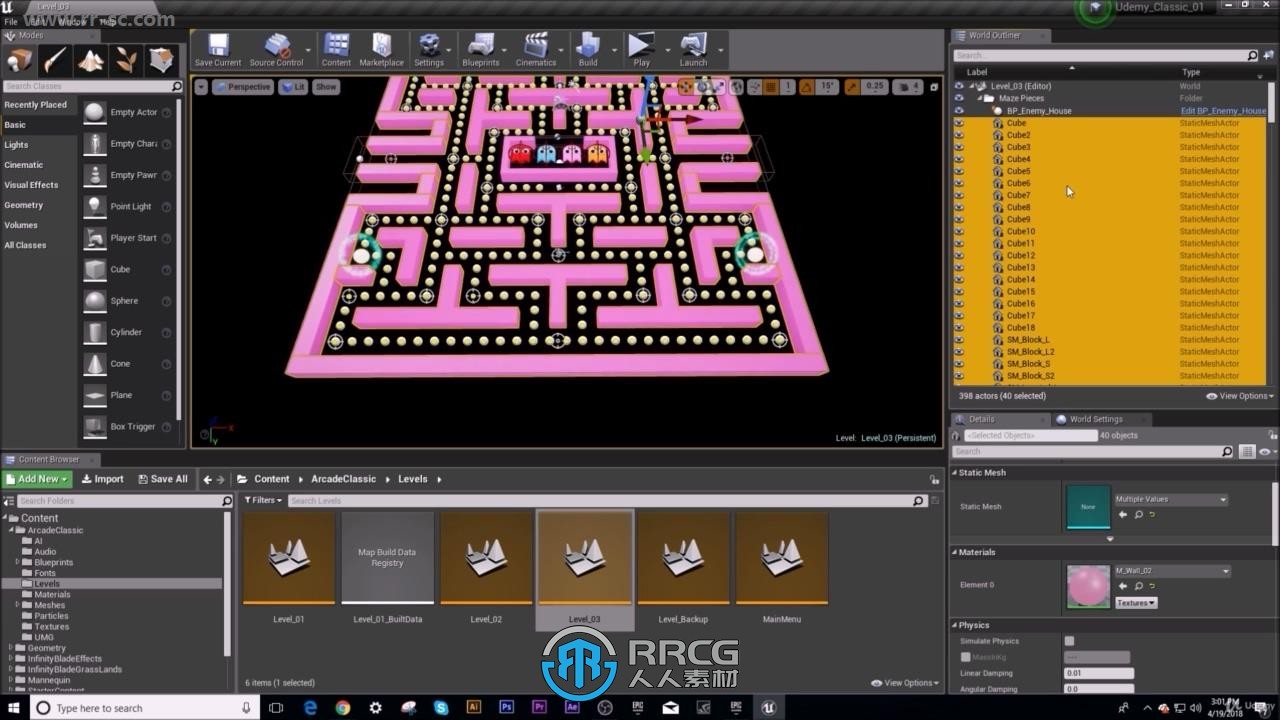This screenshot has height=720, width=1280.
Task: Toggle visibility of Cube5 actor
Action: 959,171
